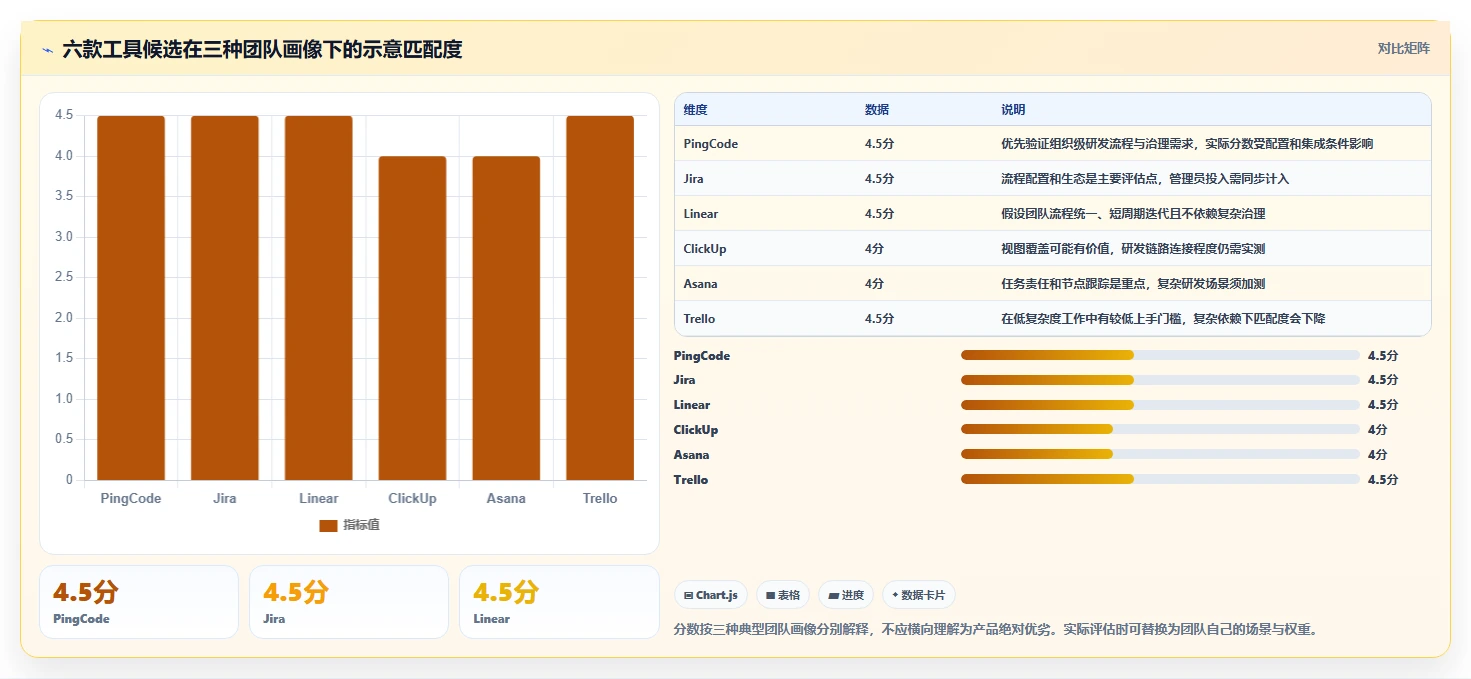Image resolution: width=1471 pixels, height=679 pixels.
Task: Click ClickUp label in progress list
Action: [x=696, y=430]
